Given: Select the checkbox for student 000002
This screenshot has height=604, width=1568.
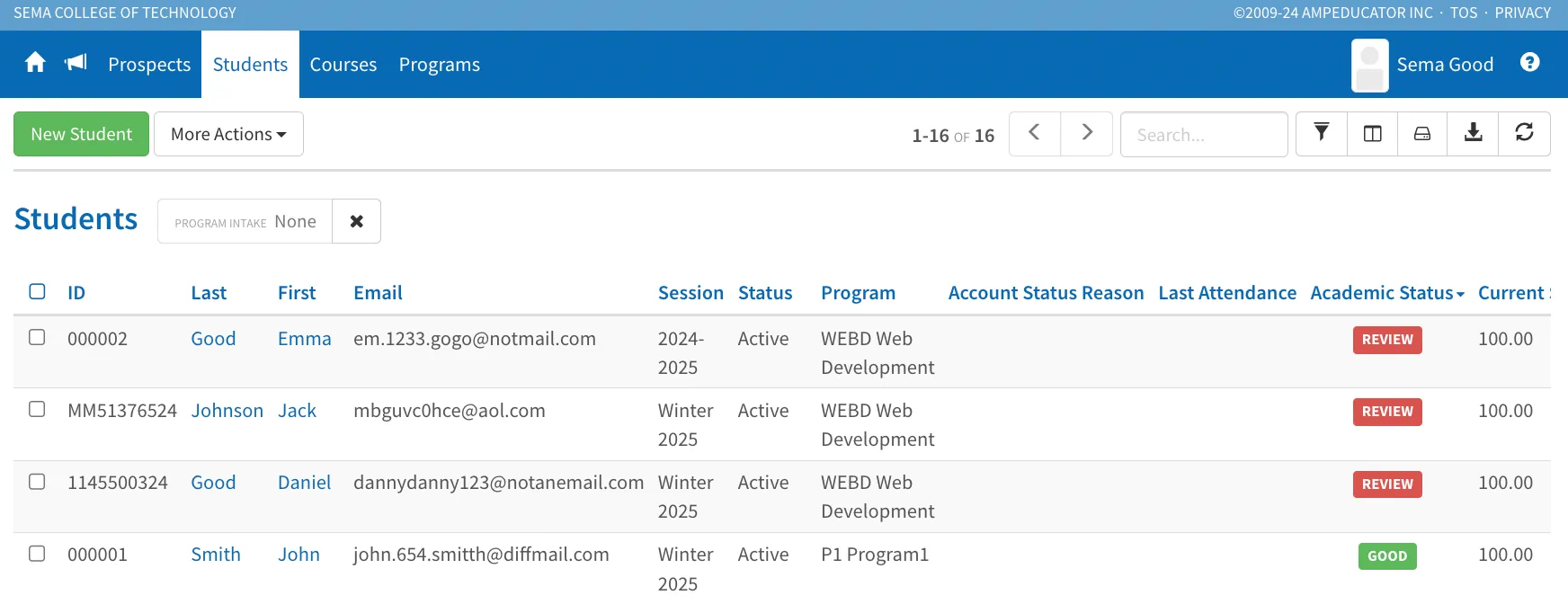Looking at the screenshot, I should 37,337.
